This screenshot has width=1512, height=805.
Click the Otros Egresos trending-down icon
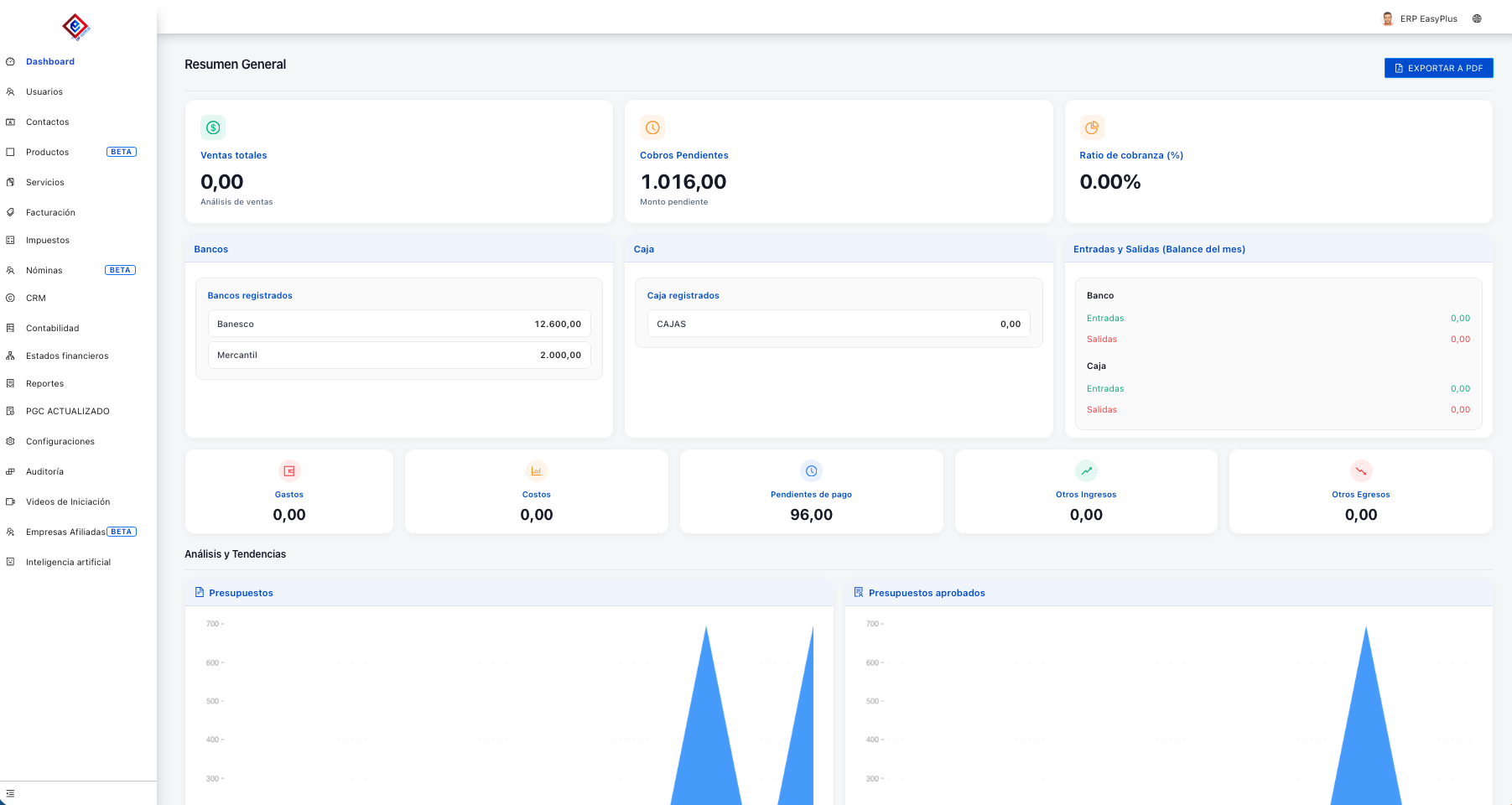coord(1360,471)
